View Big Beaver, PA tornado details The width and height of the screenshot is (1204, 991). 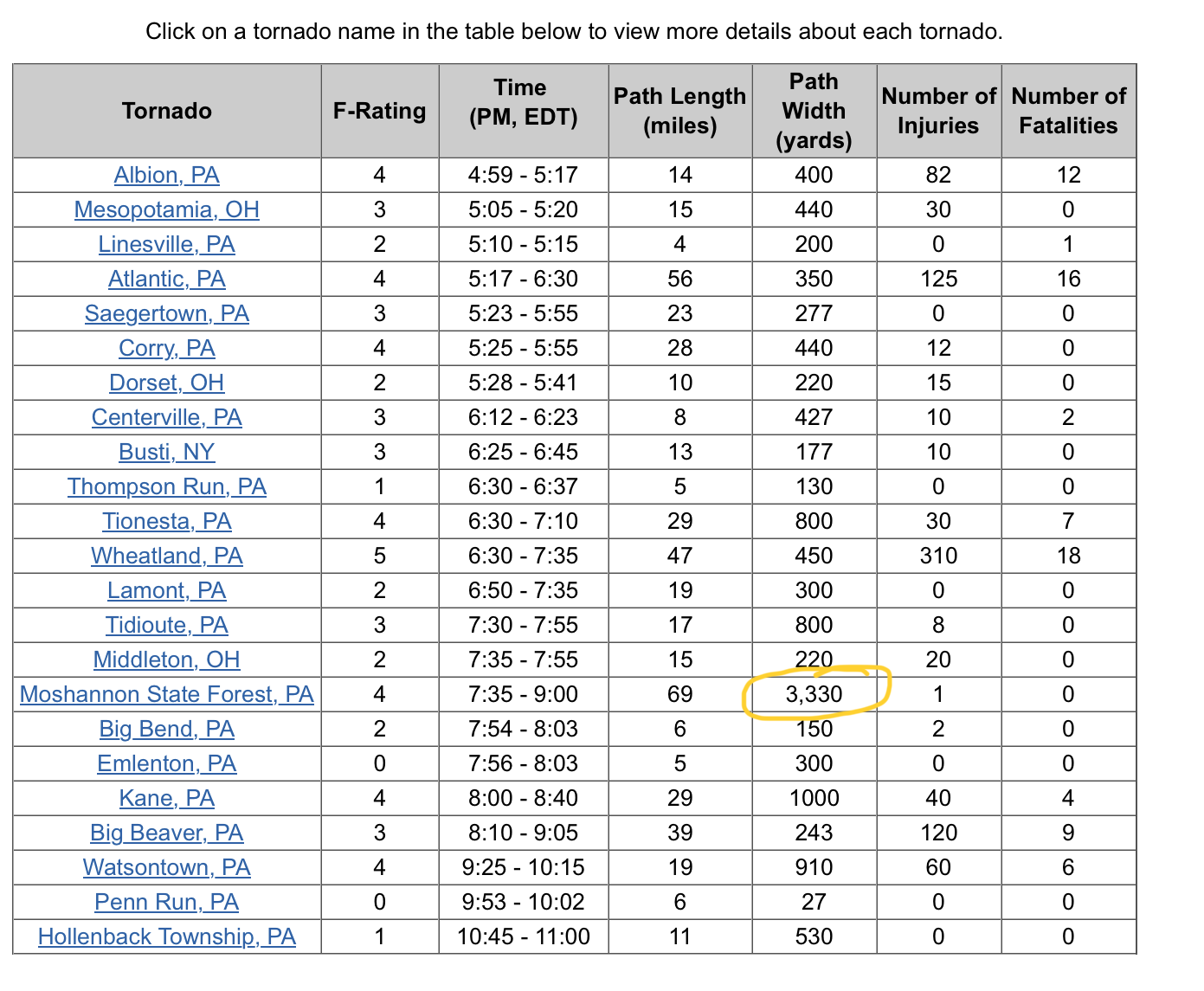point(166,833)
